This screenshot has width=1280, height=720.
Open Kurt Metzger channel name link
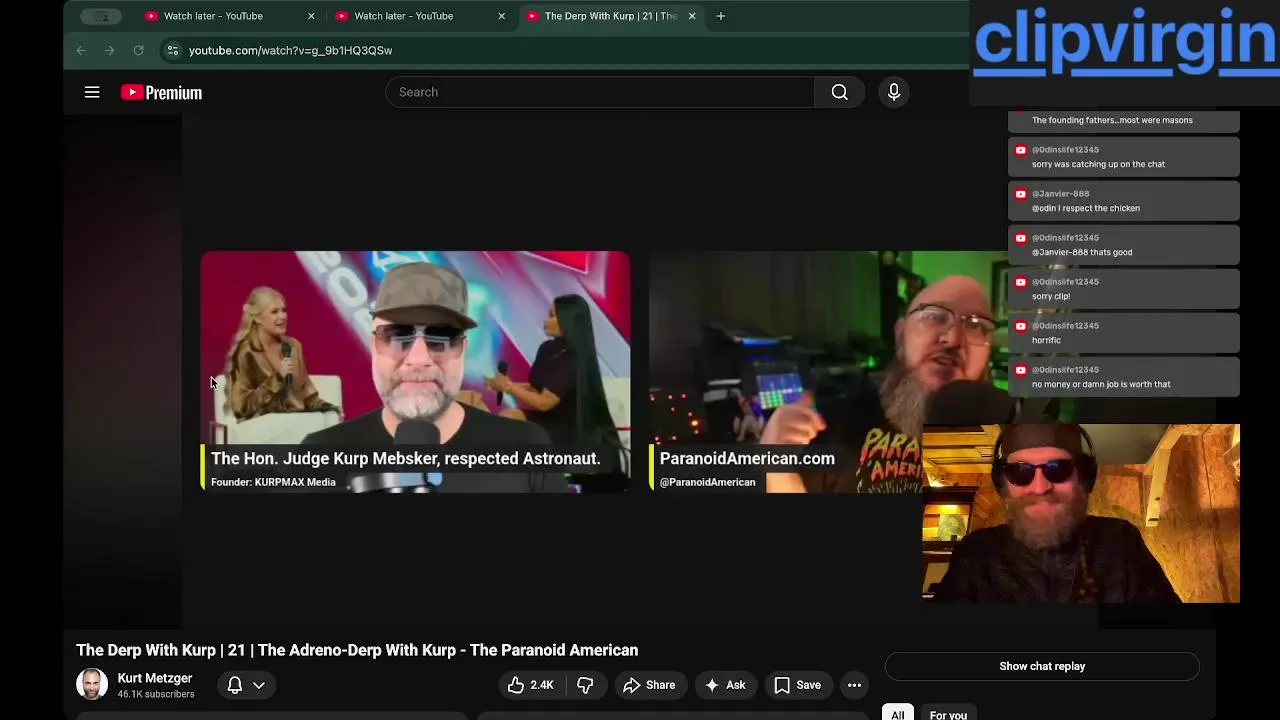(x=155, y=678)
